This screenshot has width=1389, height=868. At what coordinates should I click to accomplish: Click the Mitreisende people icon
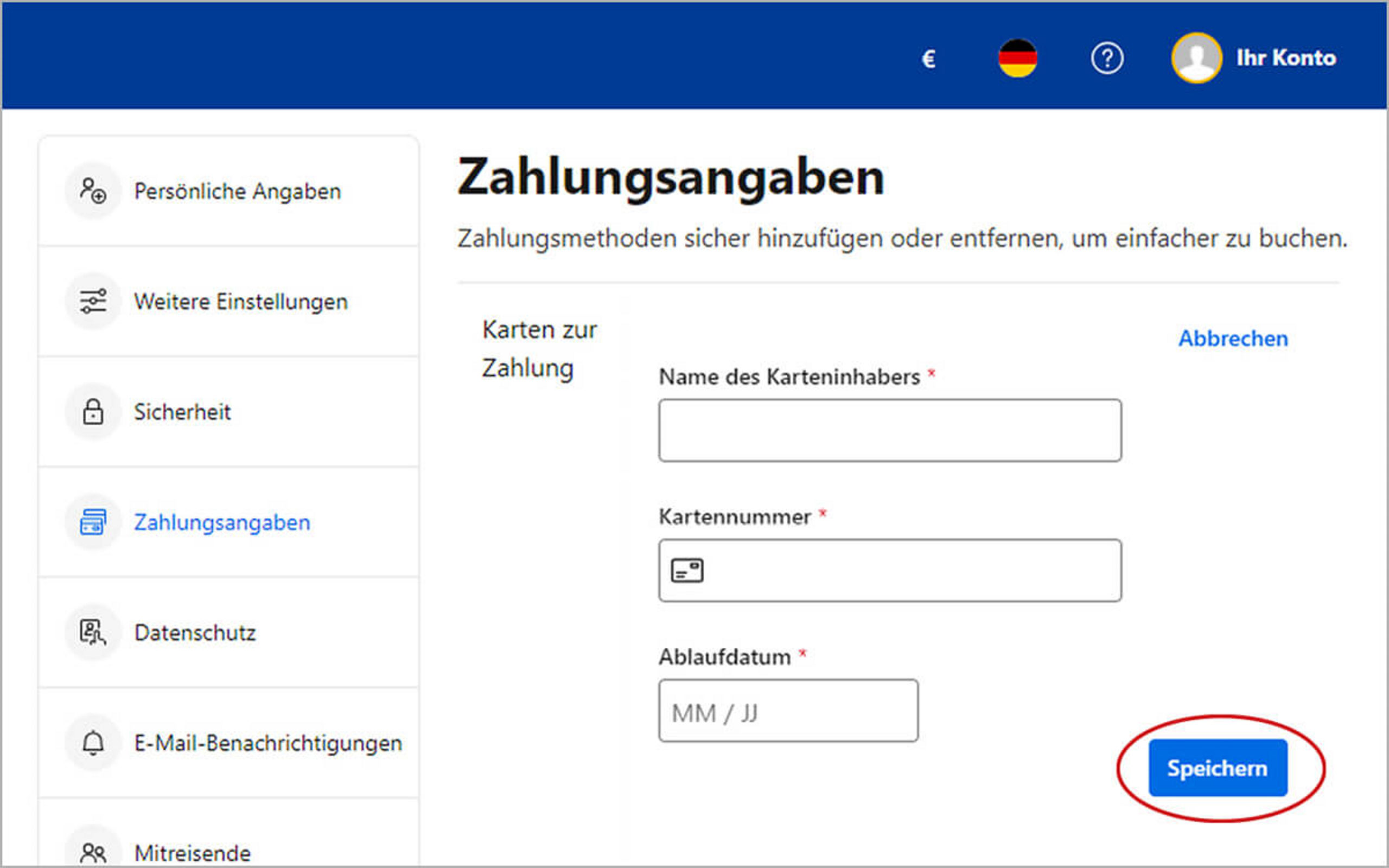pyautogui.click(x=93, y=852)
